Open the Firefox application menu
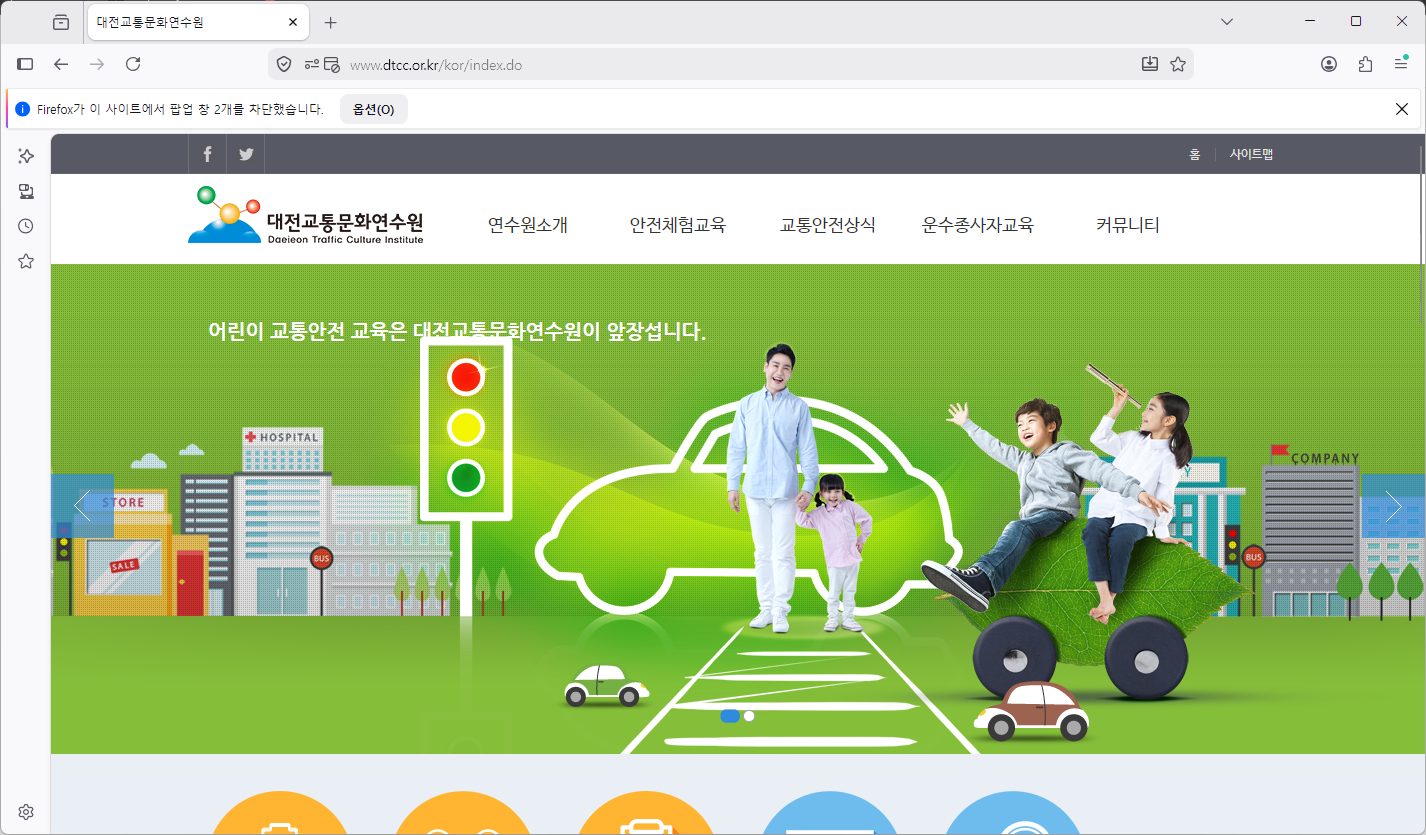 click(x=1401, y=64)
